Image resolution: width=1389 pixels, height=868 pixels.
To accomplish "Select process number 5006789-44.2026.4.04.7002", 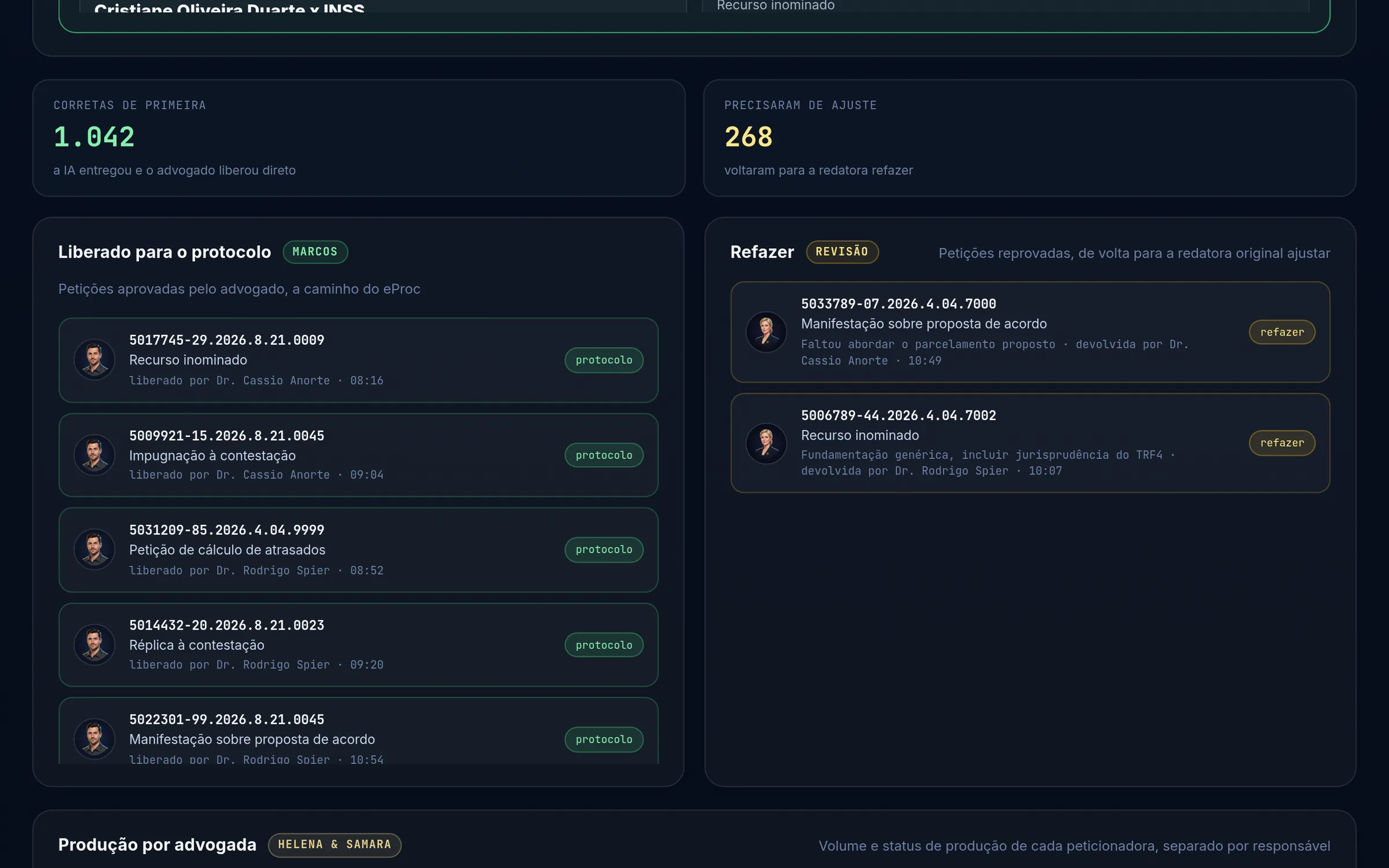I will click(898, 415).
